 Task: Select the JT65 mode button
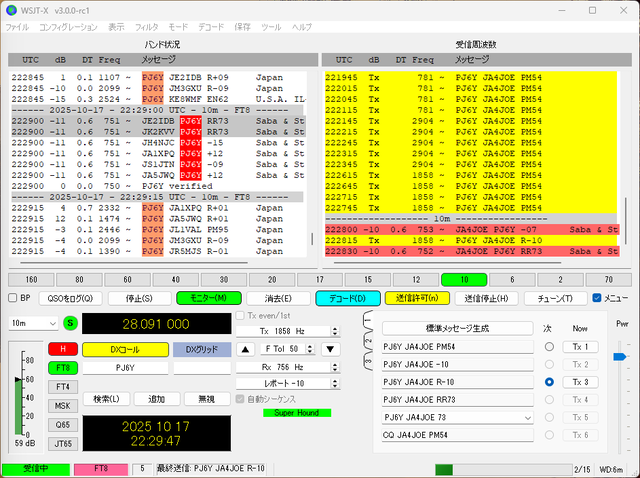tap(63, 443)
